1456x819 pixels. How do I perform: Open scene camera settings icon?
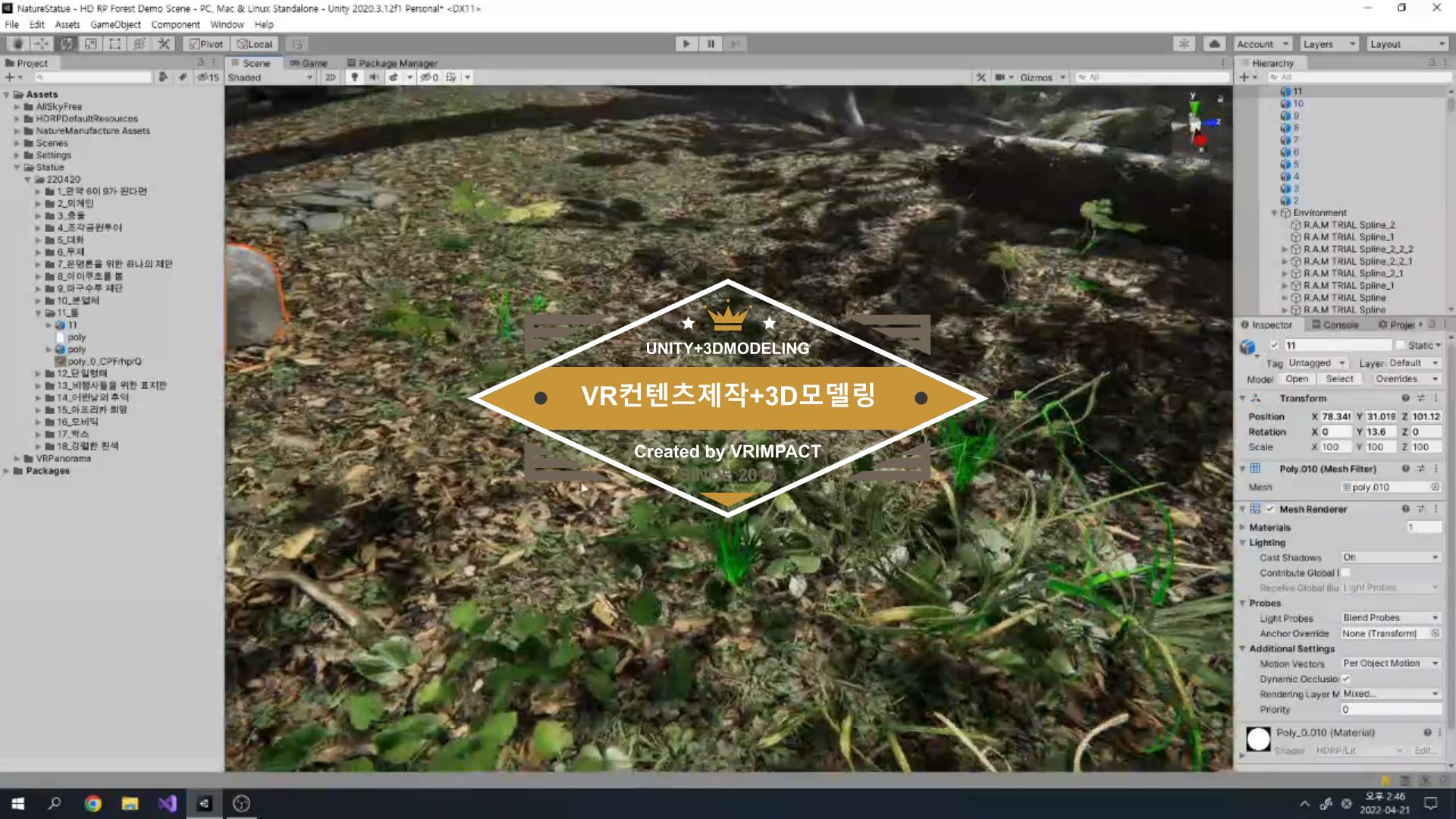1000,77
